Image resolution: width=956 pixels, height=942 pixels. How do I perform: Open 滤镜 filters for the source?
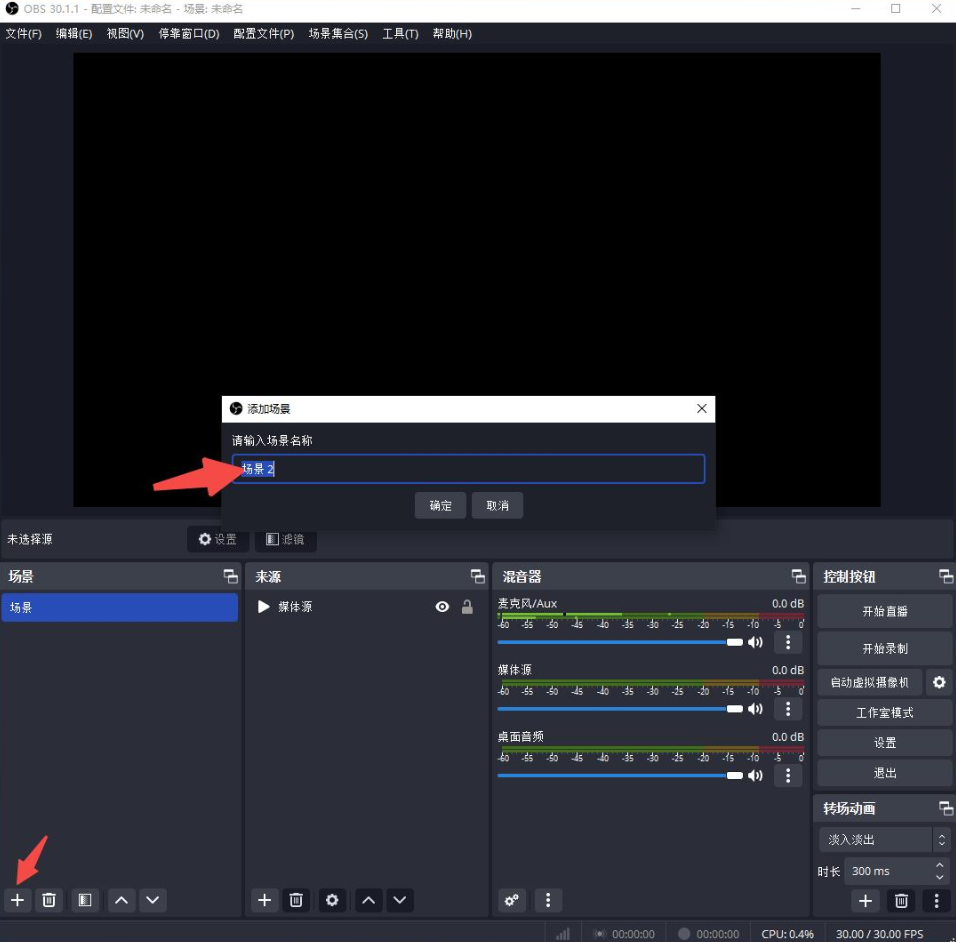click(x=285, y=539)
